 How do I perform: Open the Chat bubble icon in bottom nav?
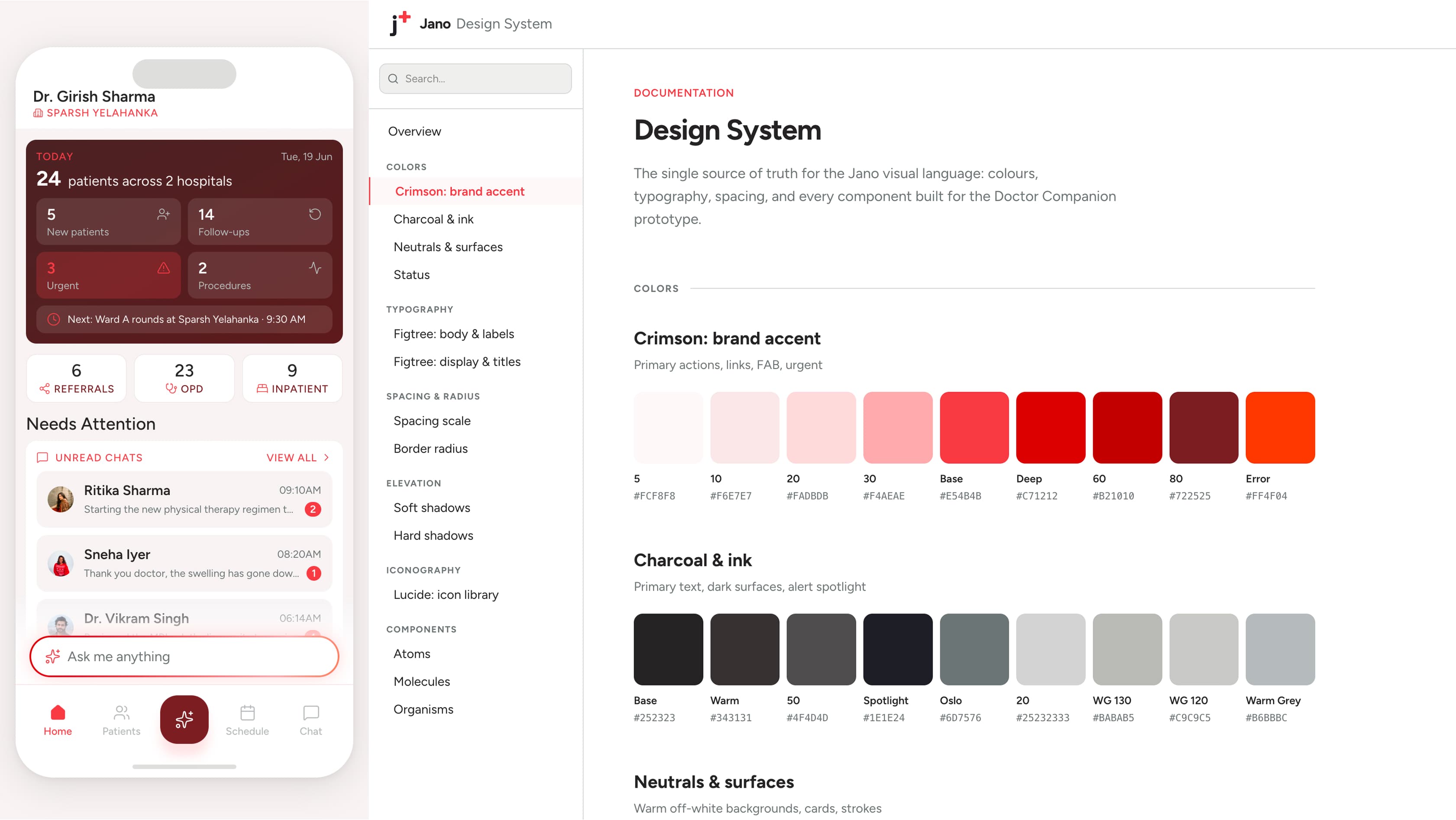(311, 713)
